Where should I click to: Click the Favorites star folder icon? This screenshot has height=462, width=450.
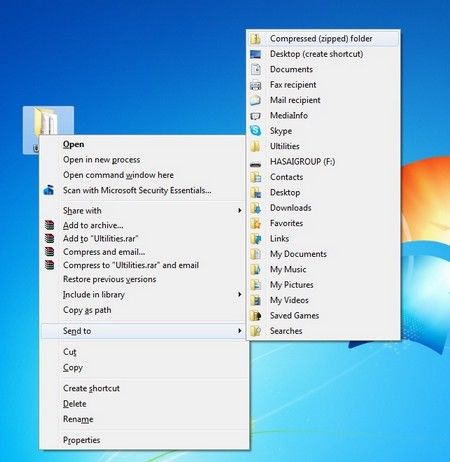point(256,223)
